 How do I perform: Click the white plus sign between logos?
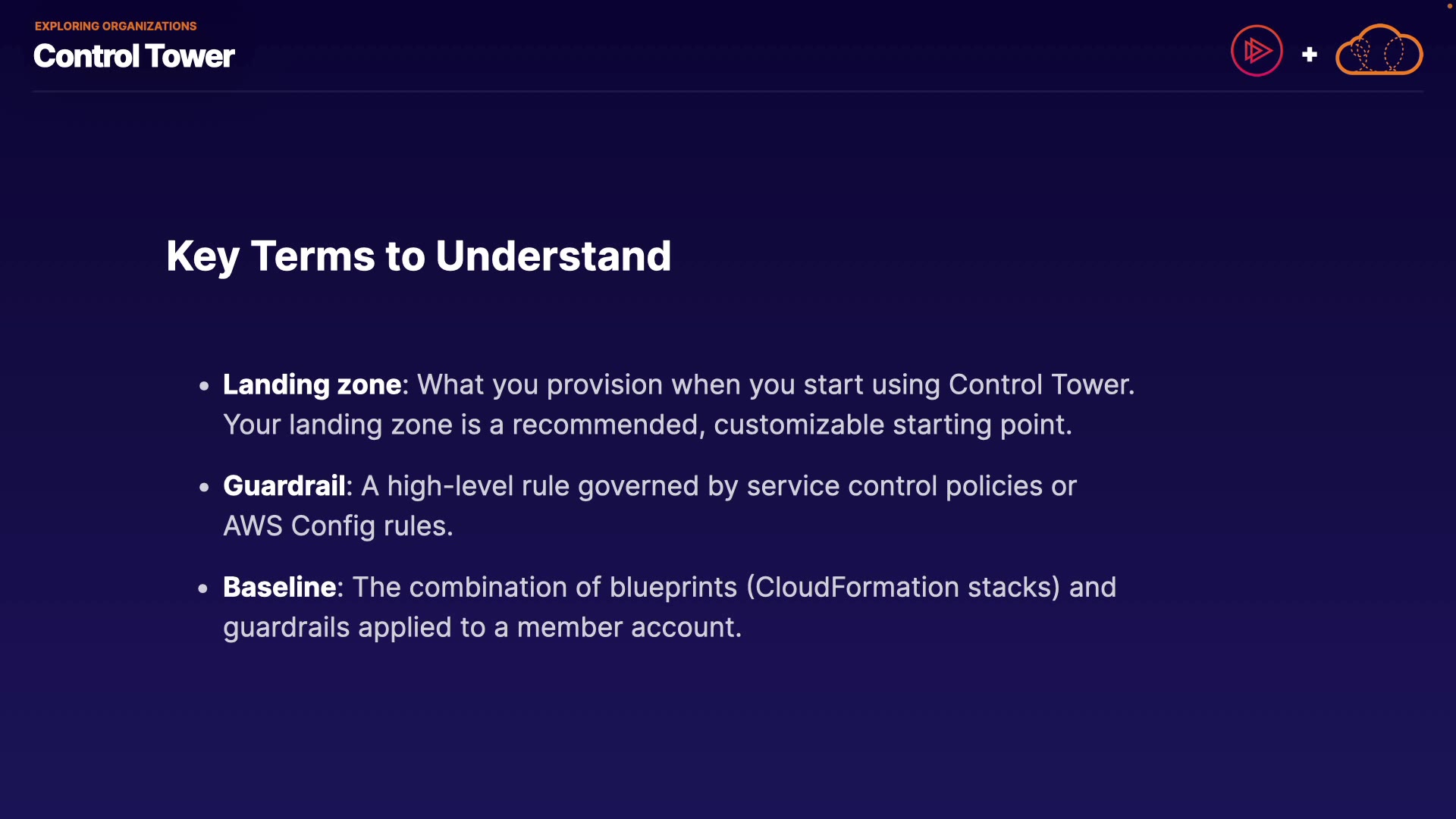coord(1309,55)
